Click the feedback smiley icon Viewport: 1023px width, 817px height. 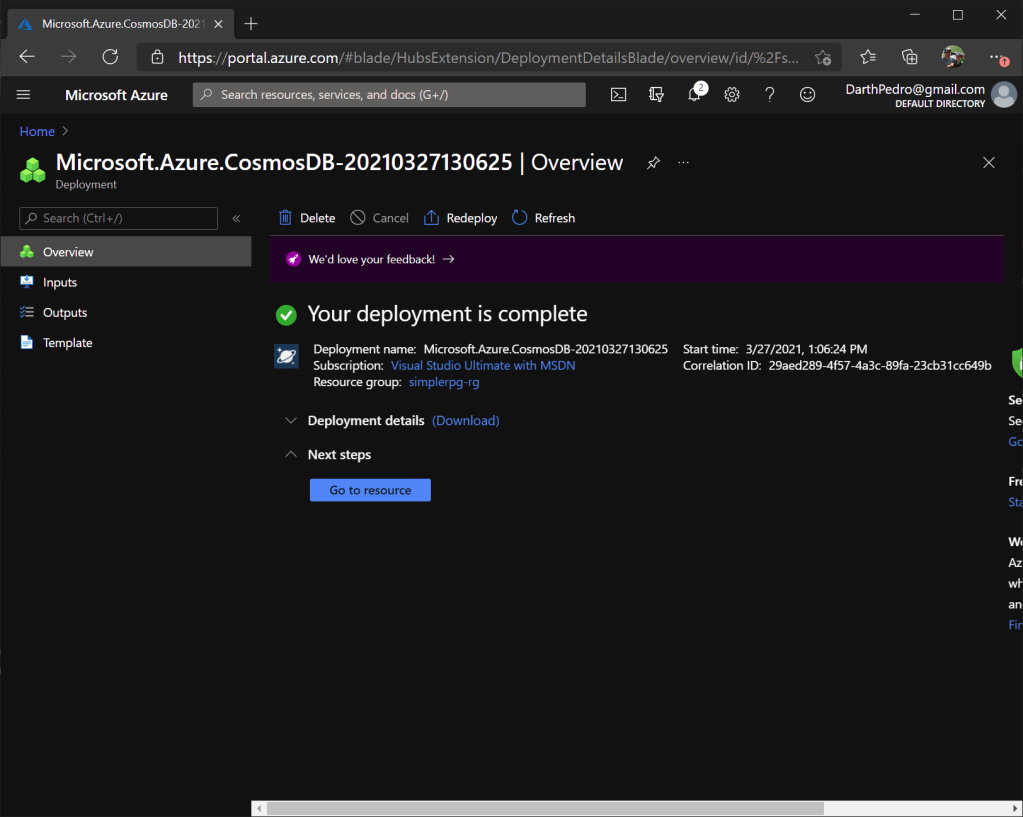(x=807, y=95)
